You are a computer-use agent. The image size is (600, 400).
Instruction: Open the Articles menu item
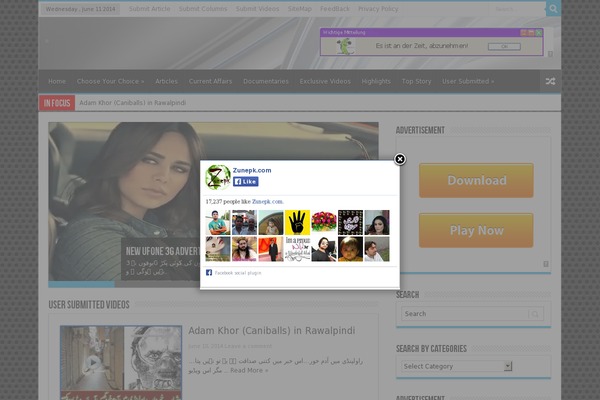[166, 81]
